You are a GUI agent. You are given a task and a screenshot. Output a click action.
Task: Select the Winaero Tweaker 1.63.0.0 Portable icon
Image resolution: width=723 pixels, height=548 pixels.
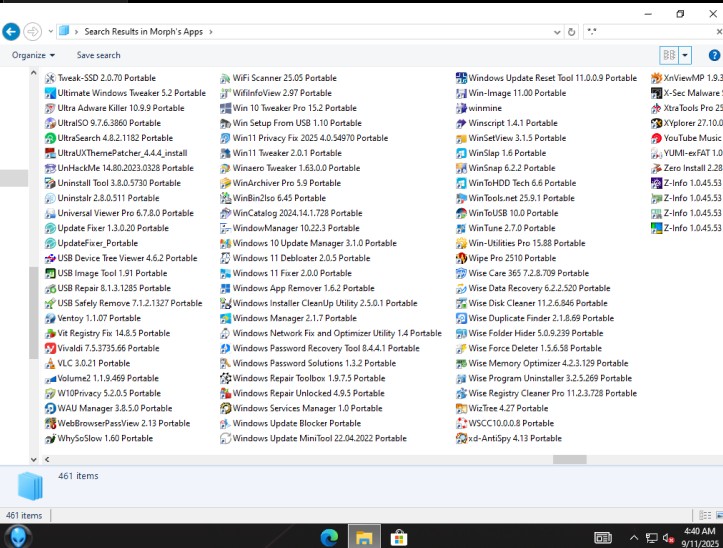coord(225,168)
